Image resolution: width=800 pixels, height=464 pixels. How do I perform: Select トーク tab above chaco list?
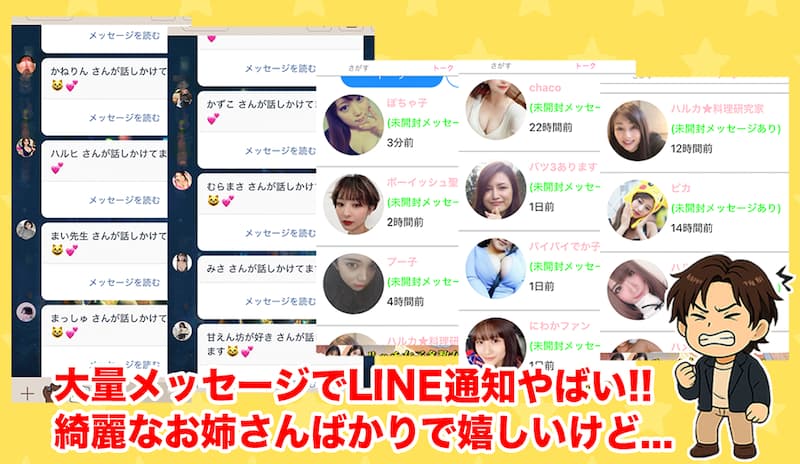(585, 66)
